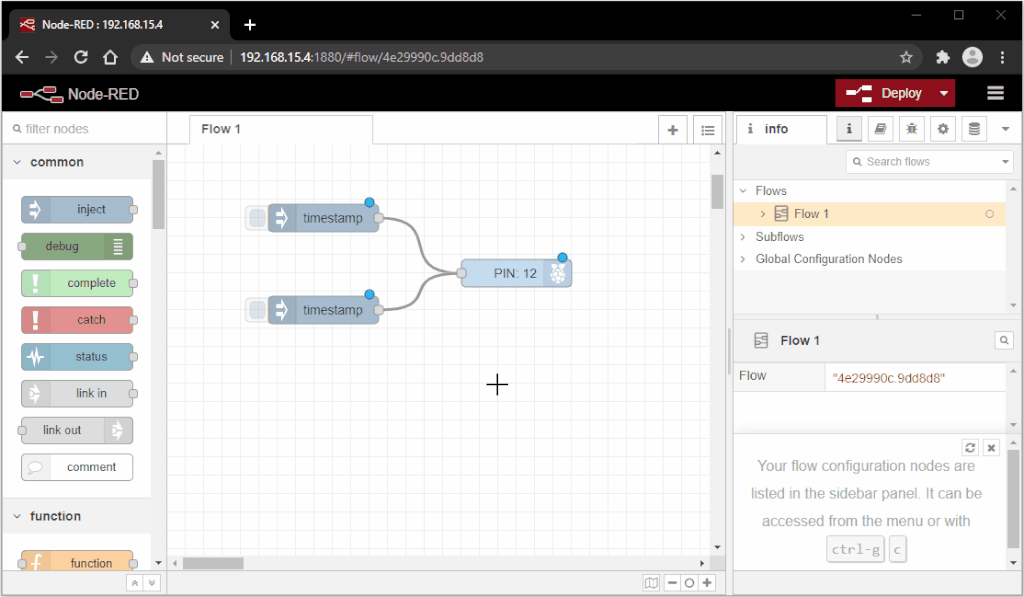Focus the filter nodes search field
This screenshot has height=597, width=1024.
tap(85, 129)
